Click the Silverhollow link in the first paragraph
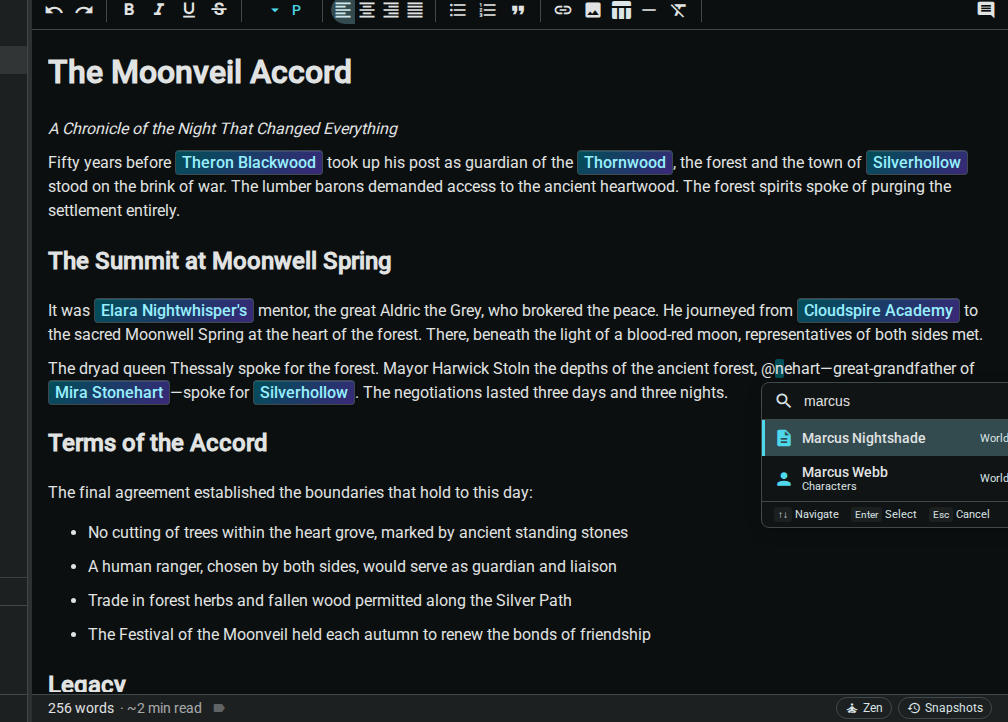This screenshot has height=722, width=1008. click(x=917, y=163)
